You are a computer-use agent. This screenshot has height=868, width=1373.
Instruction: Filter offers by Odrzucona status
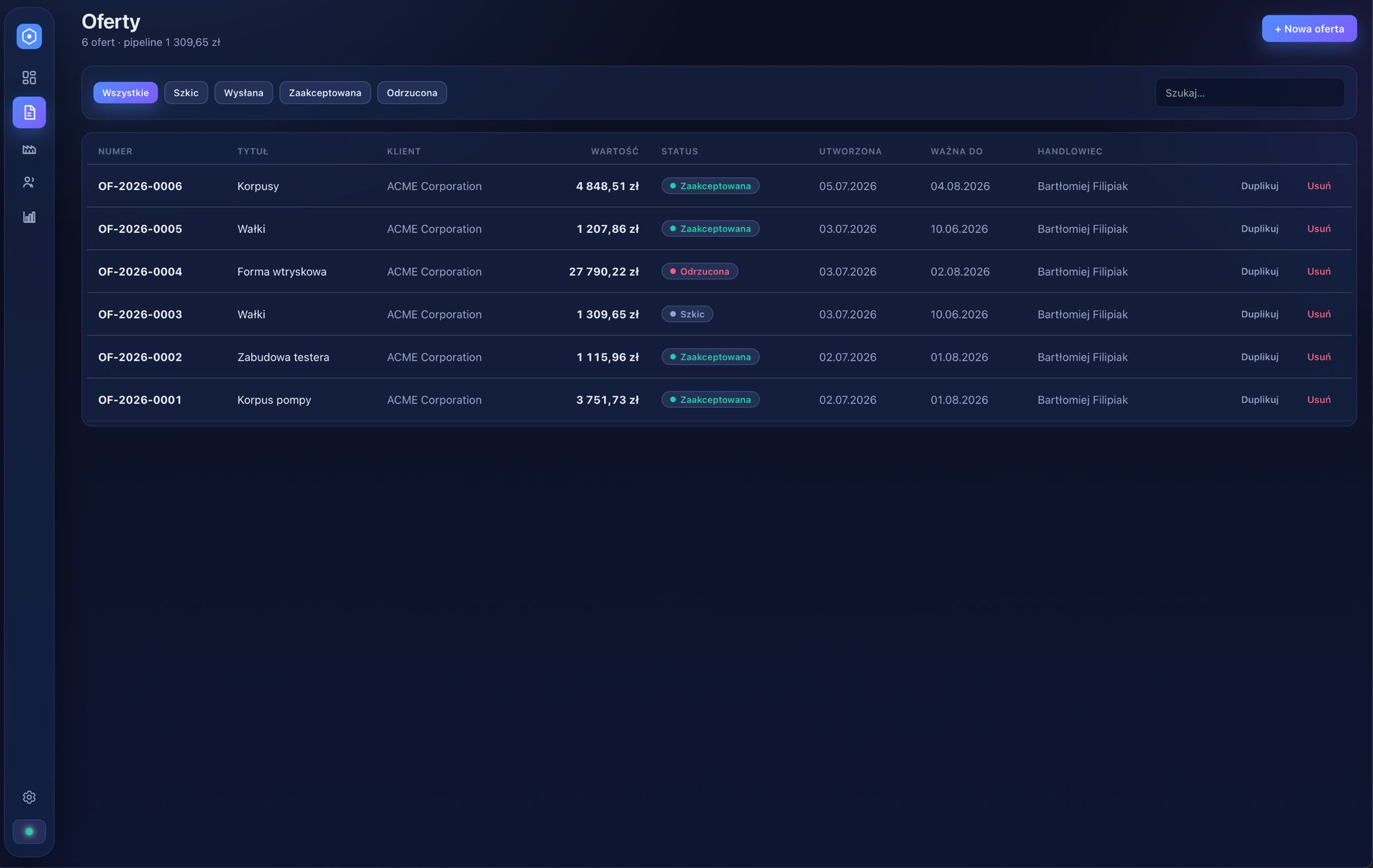412,93
